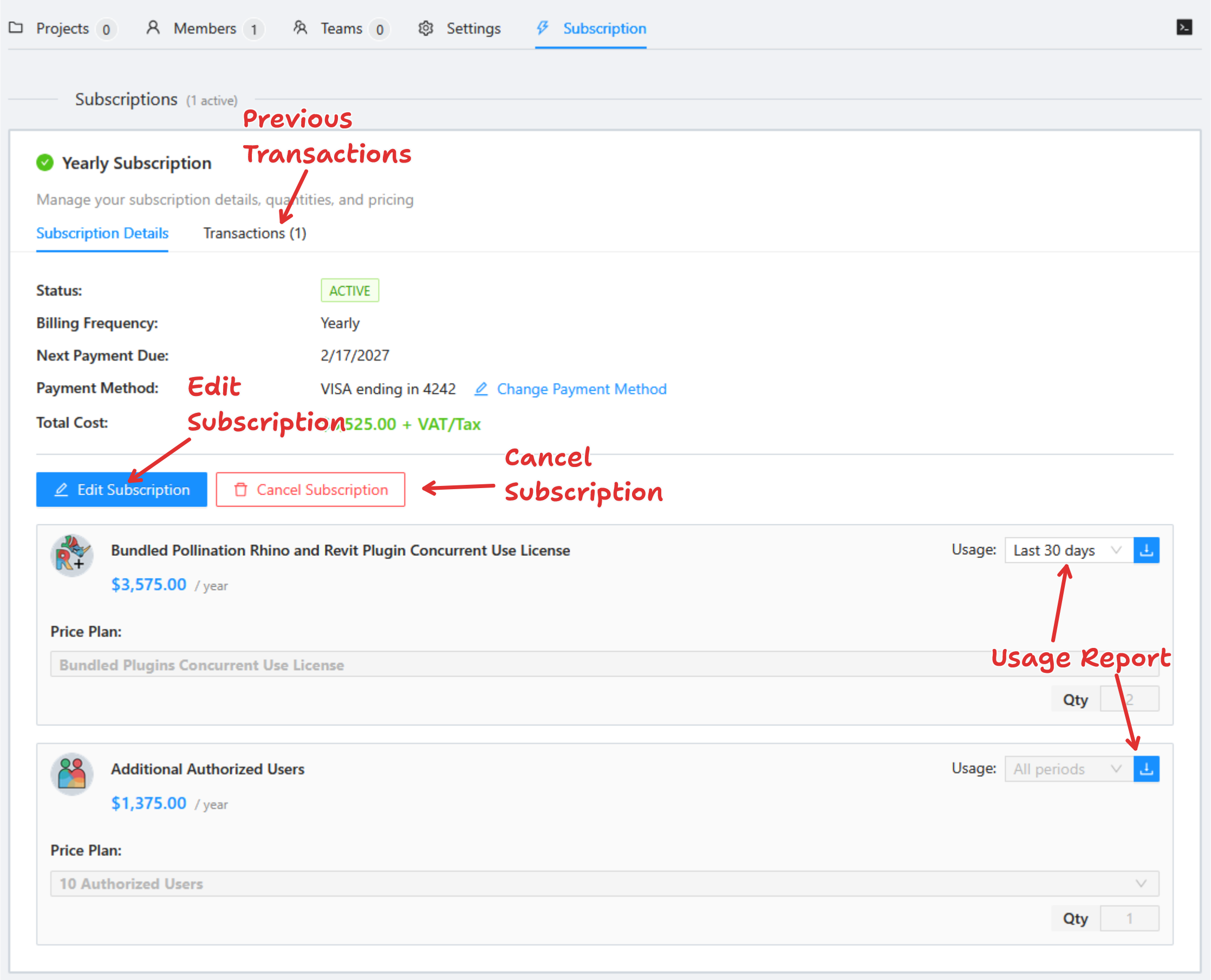Switch to the Transactions (1) tab
The image size is (1211, 980).
[x=255, y=233]
